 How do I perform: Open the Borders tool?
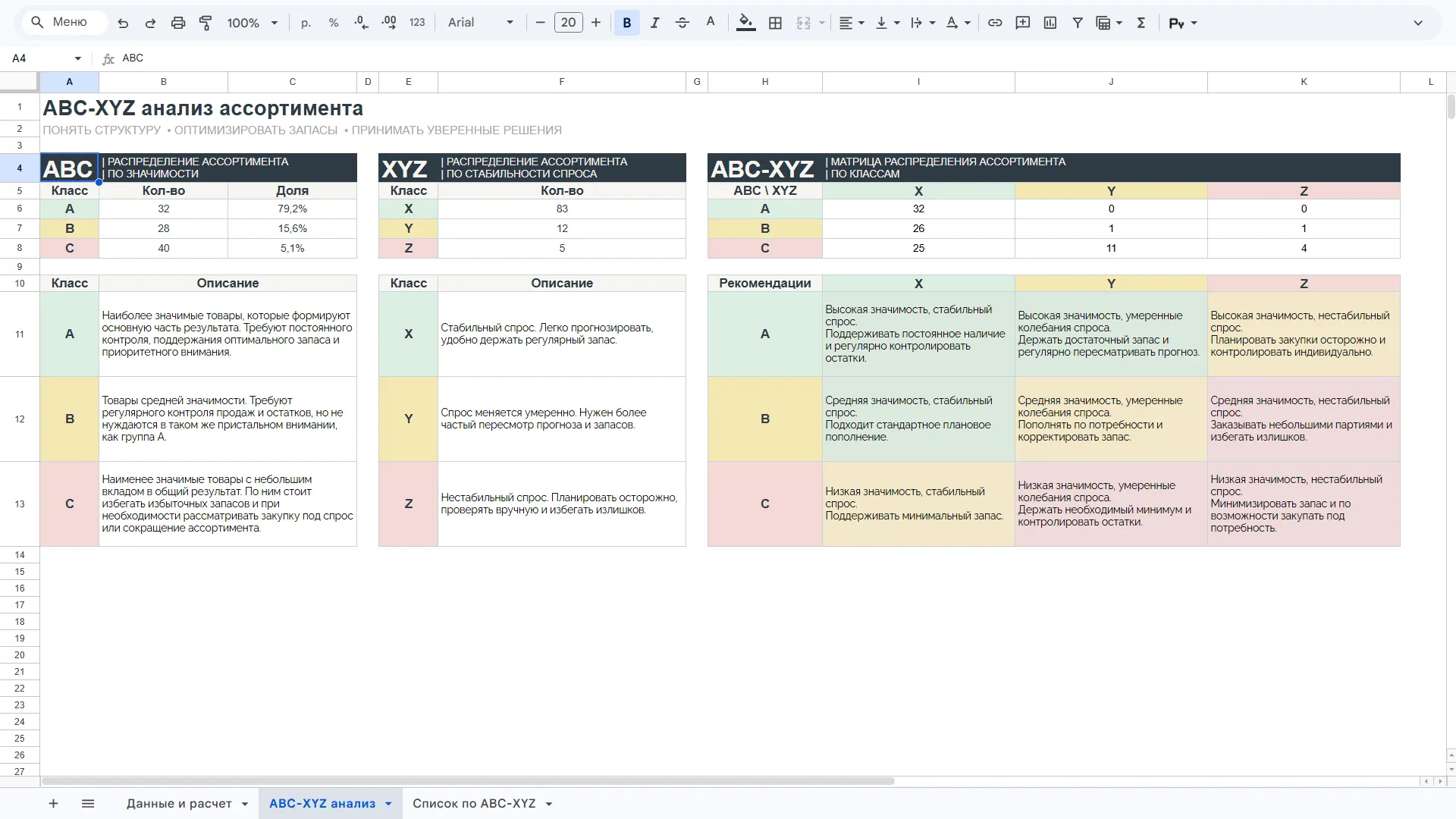point(775,23)
